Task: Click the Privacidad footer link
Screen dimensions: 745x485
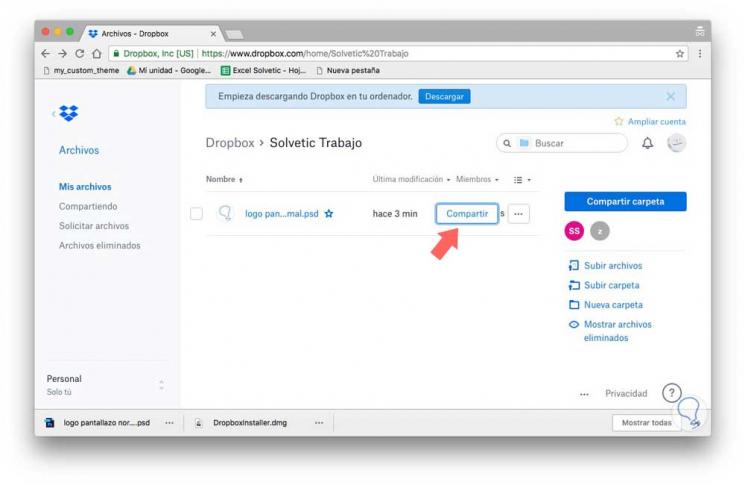Action: (x=626, y=393)
